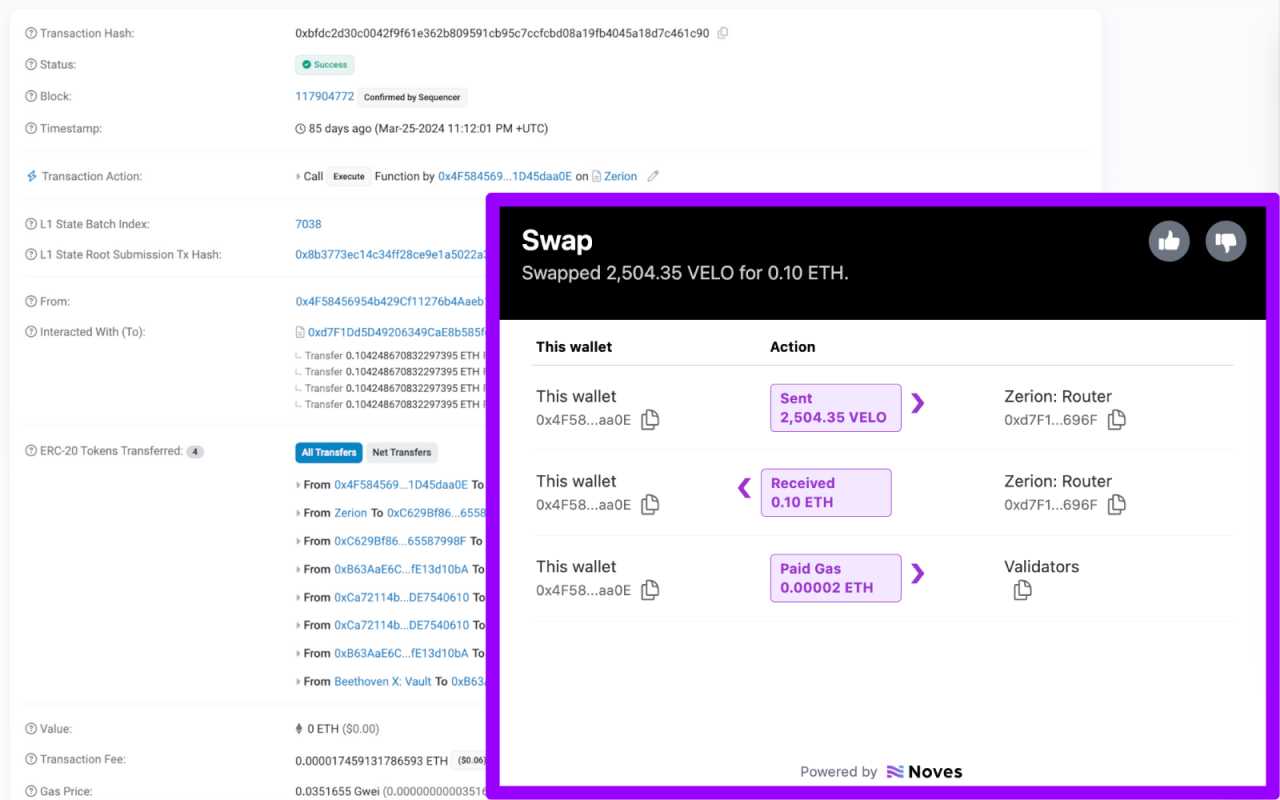Copy Zerion Router address in Received row
Image resolution: width=1280 pixels, height=800 pixels.
tap(1117, 505)
